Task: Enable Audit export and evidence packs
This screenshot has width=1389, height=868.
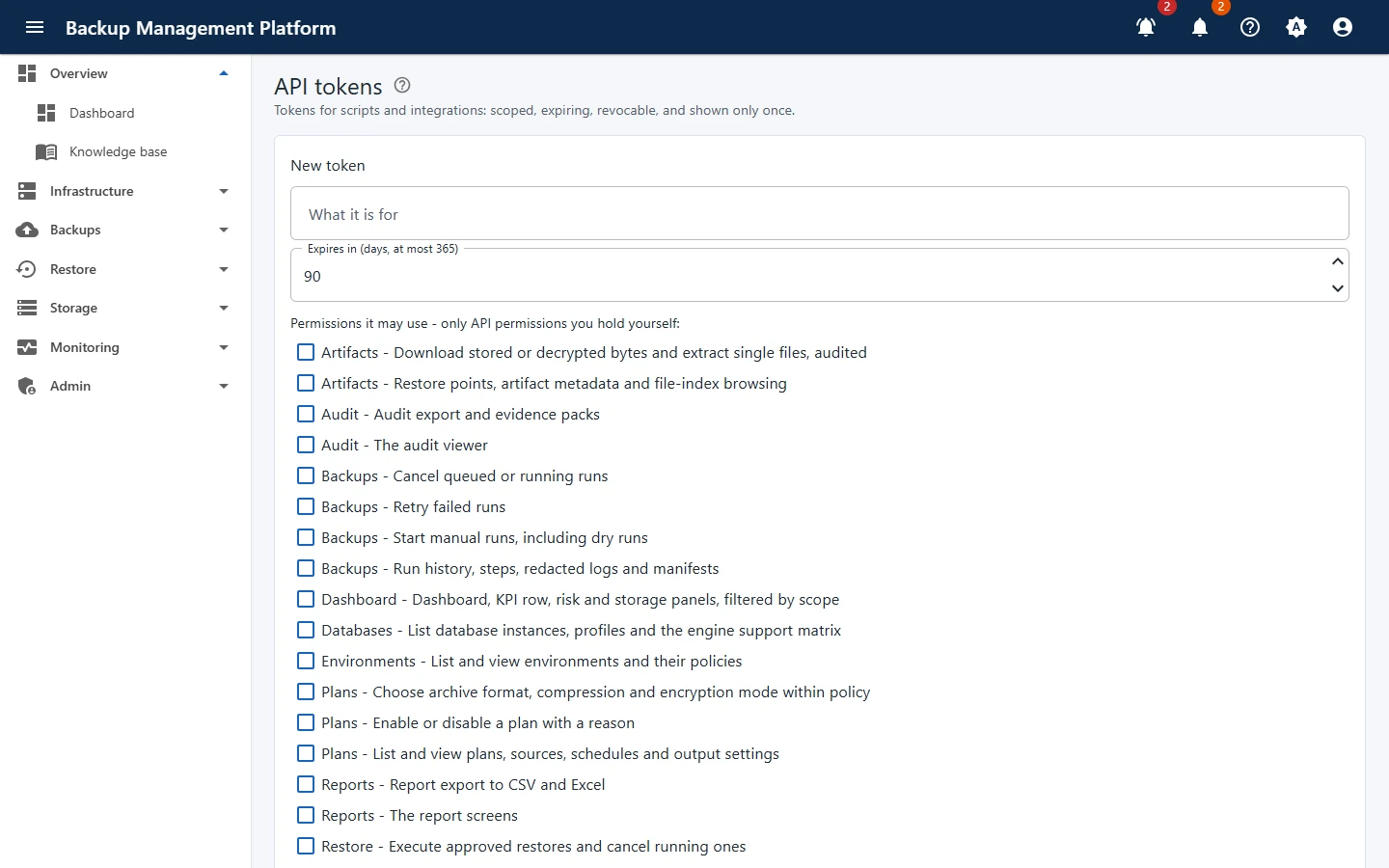Action: tap(306, 414)
